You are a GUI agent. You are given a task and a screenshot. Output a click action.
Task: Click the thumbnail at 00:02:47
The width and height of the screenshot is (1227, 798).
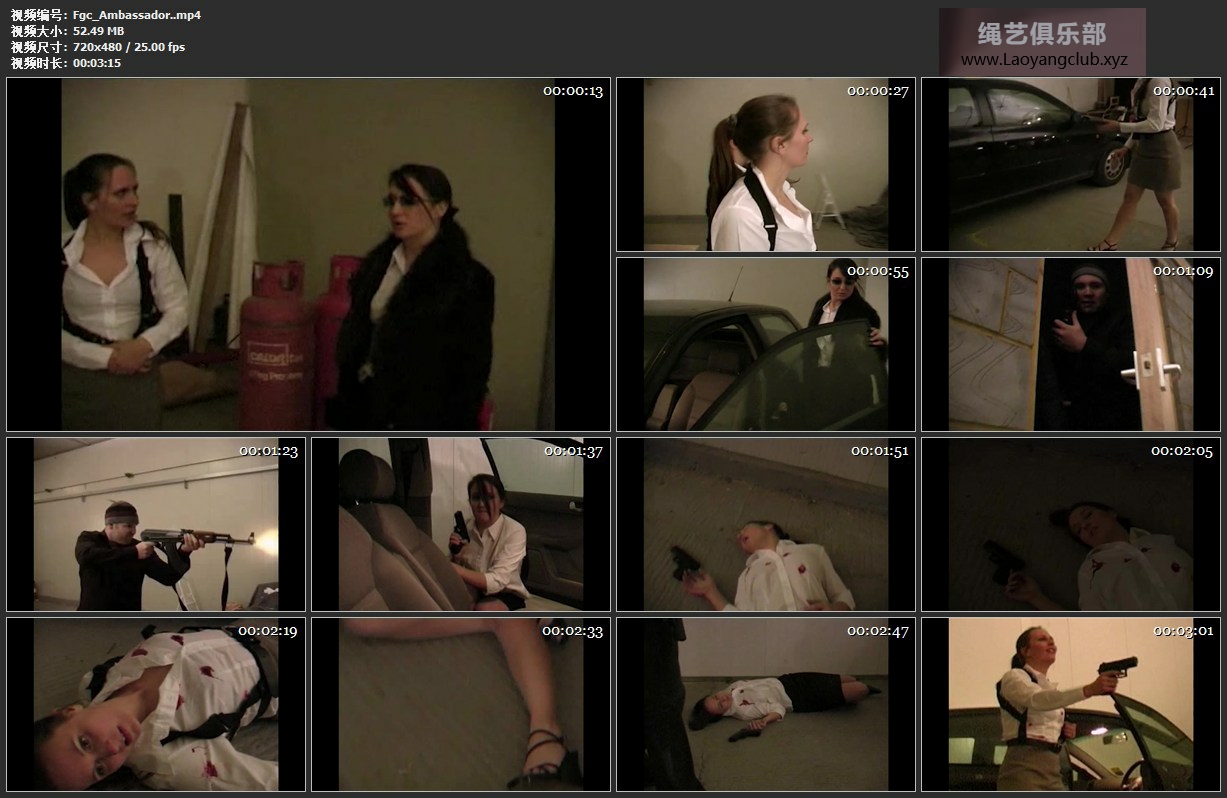tap(765, 704)
